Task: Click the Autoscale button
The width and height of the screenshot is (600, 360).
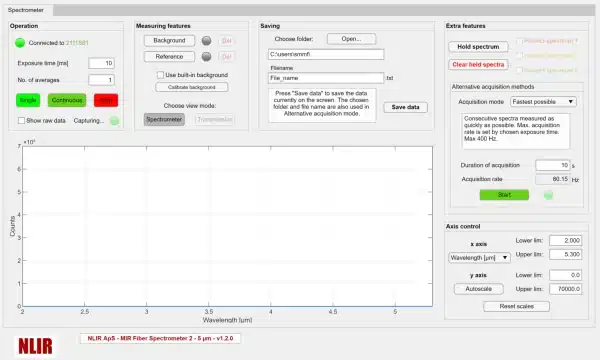Action: [478, 289]
